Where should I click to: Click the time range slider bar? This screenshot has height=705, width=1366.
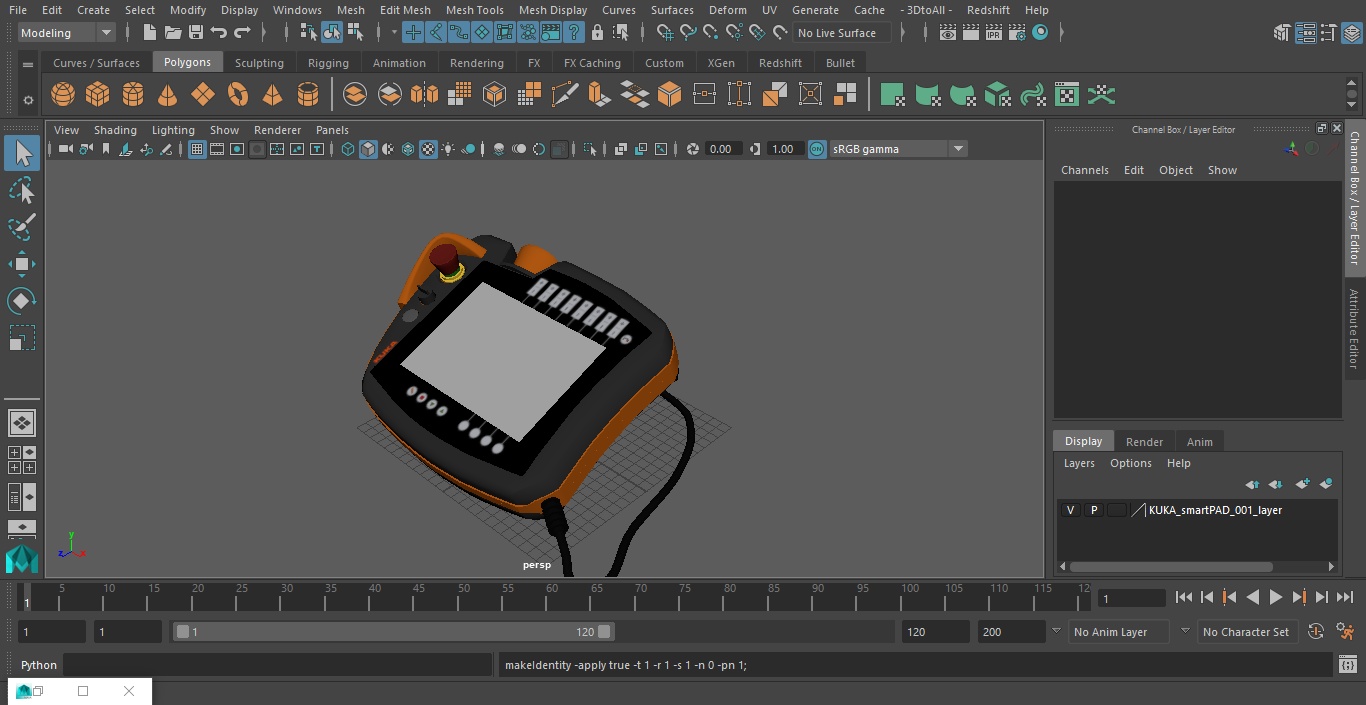(x=394, y=632)
